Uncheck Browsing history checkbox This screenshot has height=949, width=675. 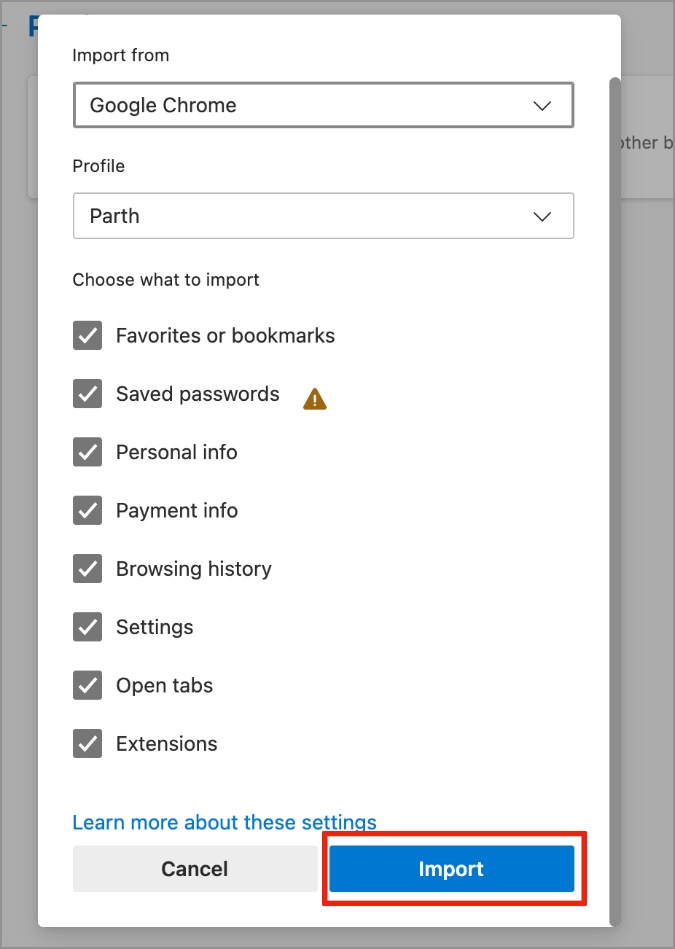88,569
